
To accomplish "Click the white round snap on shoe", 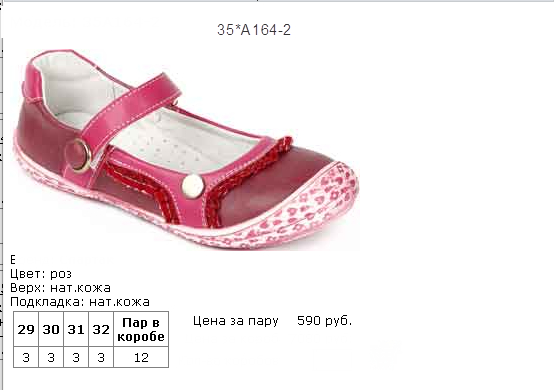I will [x=193, y=186].
